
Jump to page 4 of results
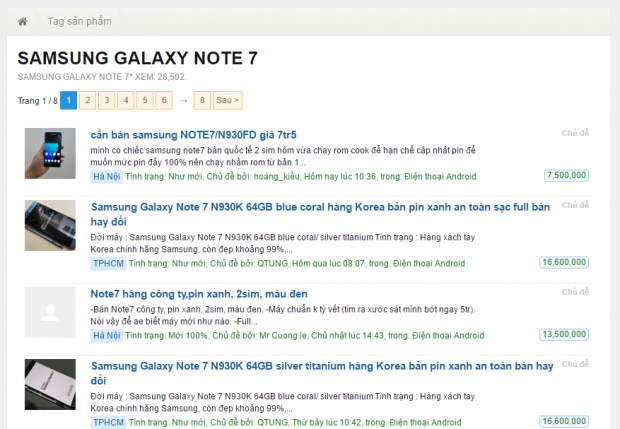tap(126, 100)
